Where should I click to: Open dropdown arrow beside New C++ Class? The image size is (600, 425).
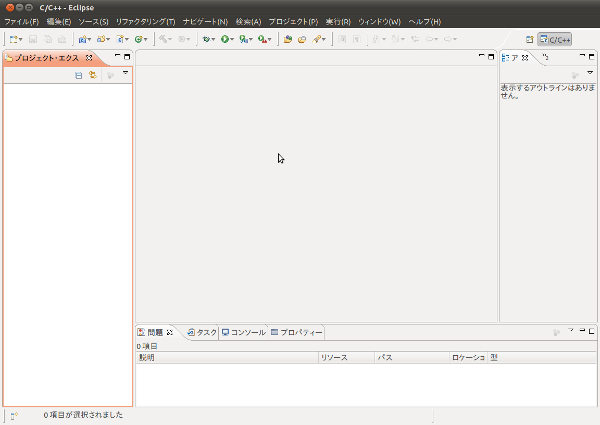[x=145, y=39]
